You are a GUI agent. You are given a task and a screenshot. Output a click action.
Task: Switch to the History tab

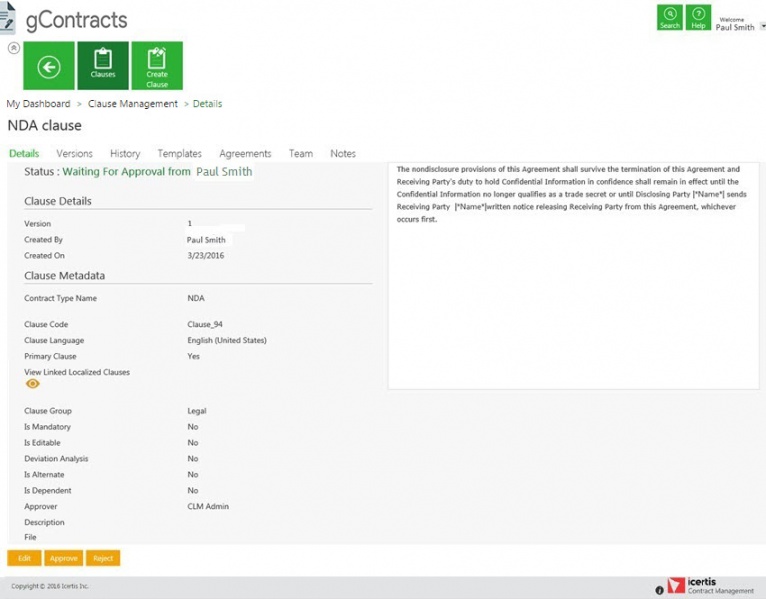(125, 153)
